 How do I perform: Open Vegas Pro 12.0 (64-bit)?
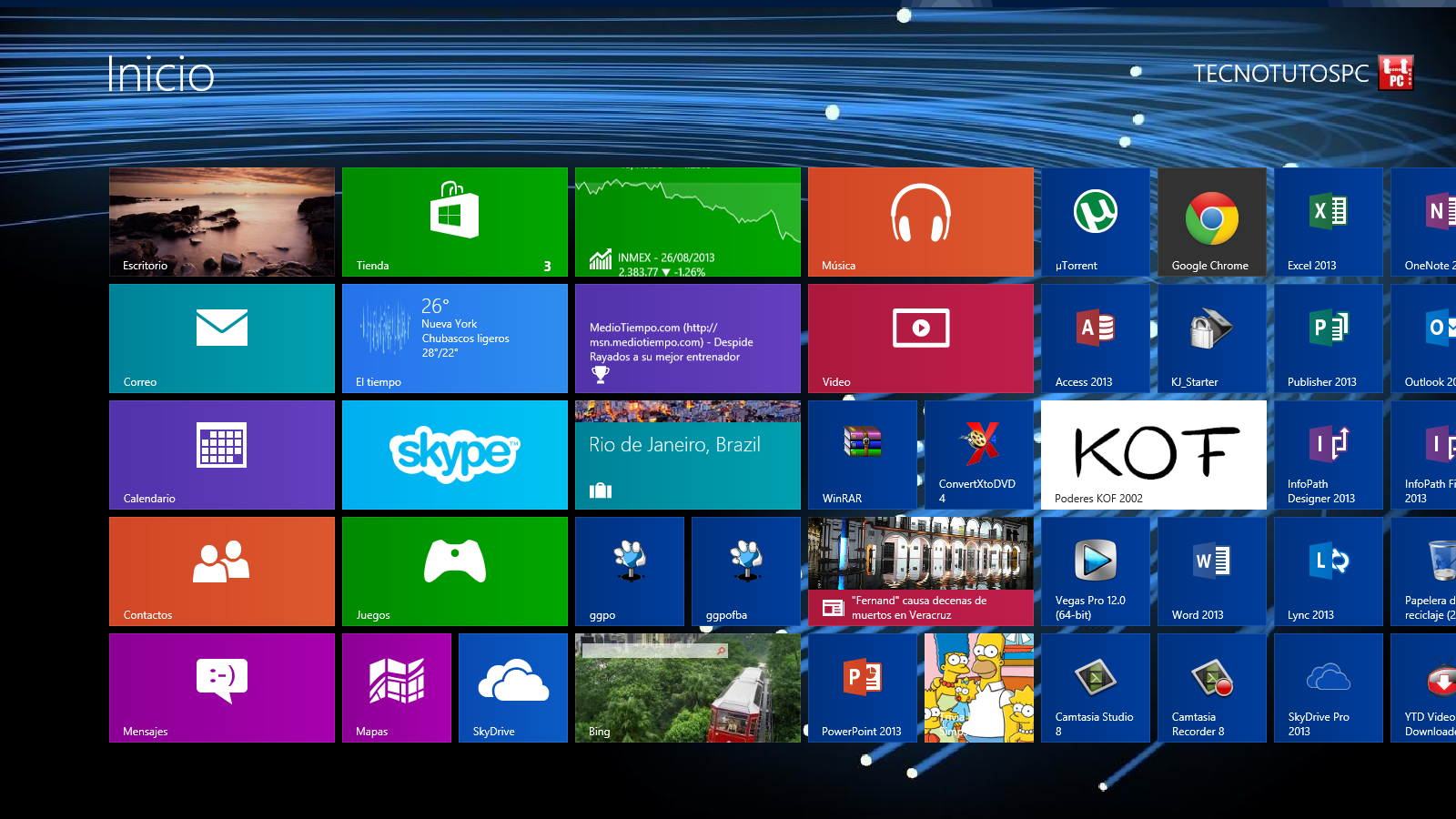1095,571
